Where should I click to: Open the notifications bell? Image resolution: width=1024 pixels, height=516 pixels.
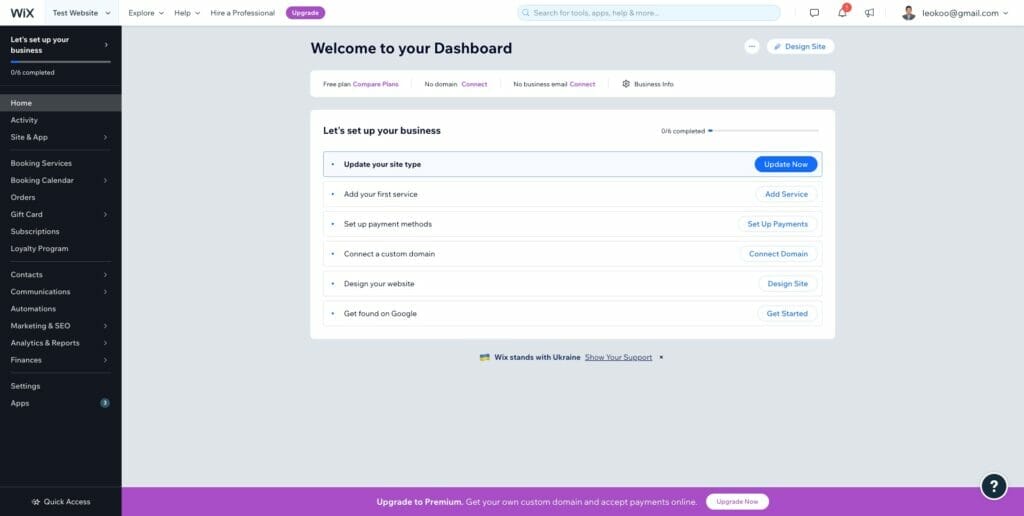coord(842,13)
